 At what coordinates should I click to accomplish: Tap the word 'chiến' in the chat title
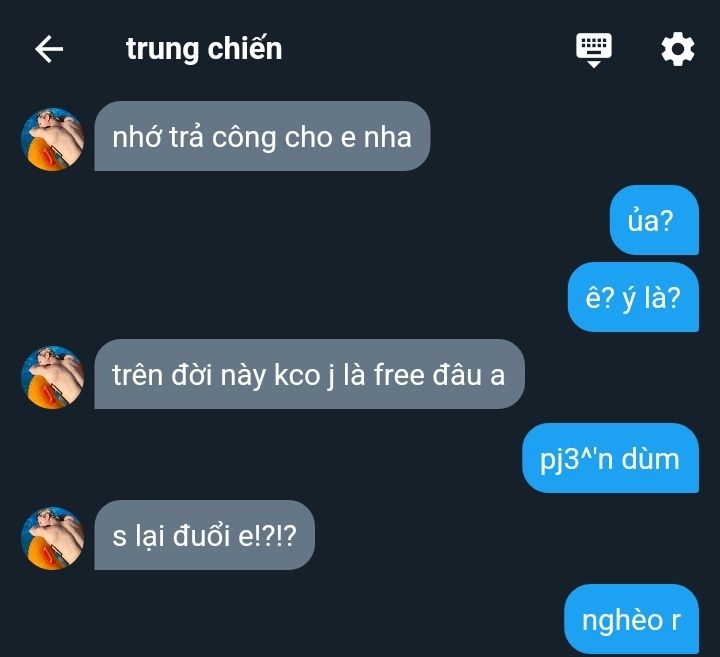point(245,48)
